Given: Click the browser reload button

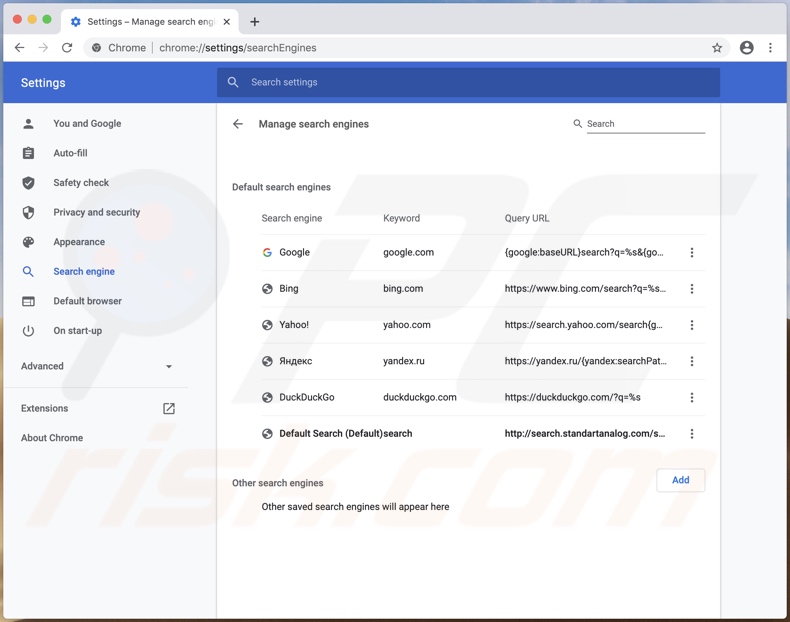Looking at the screenshot, I should (67, 48).
